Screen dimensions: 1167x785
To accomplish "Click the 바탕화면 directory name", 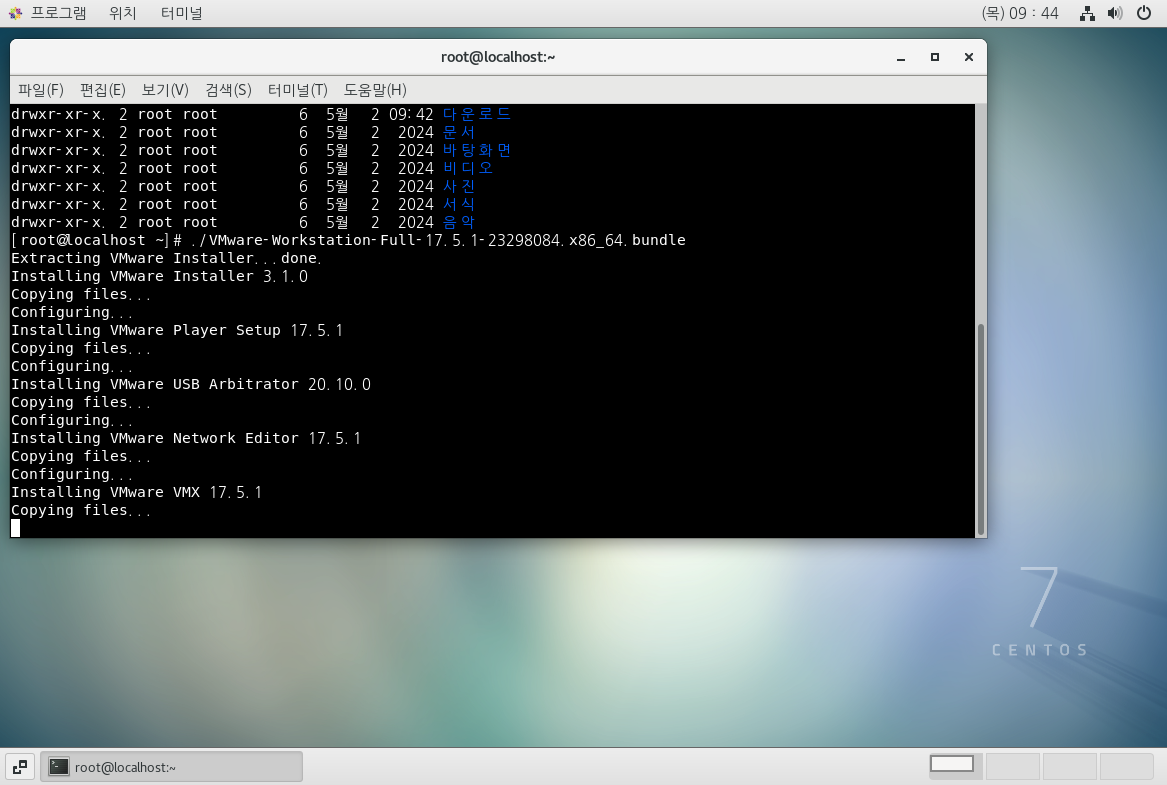I will pos(476,150).
